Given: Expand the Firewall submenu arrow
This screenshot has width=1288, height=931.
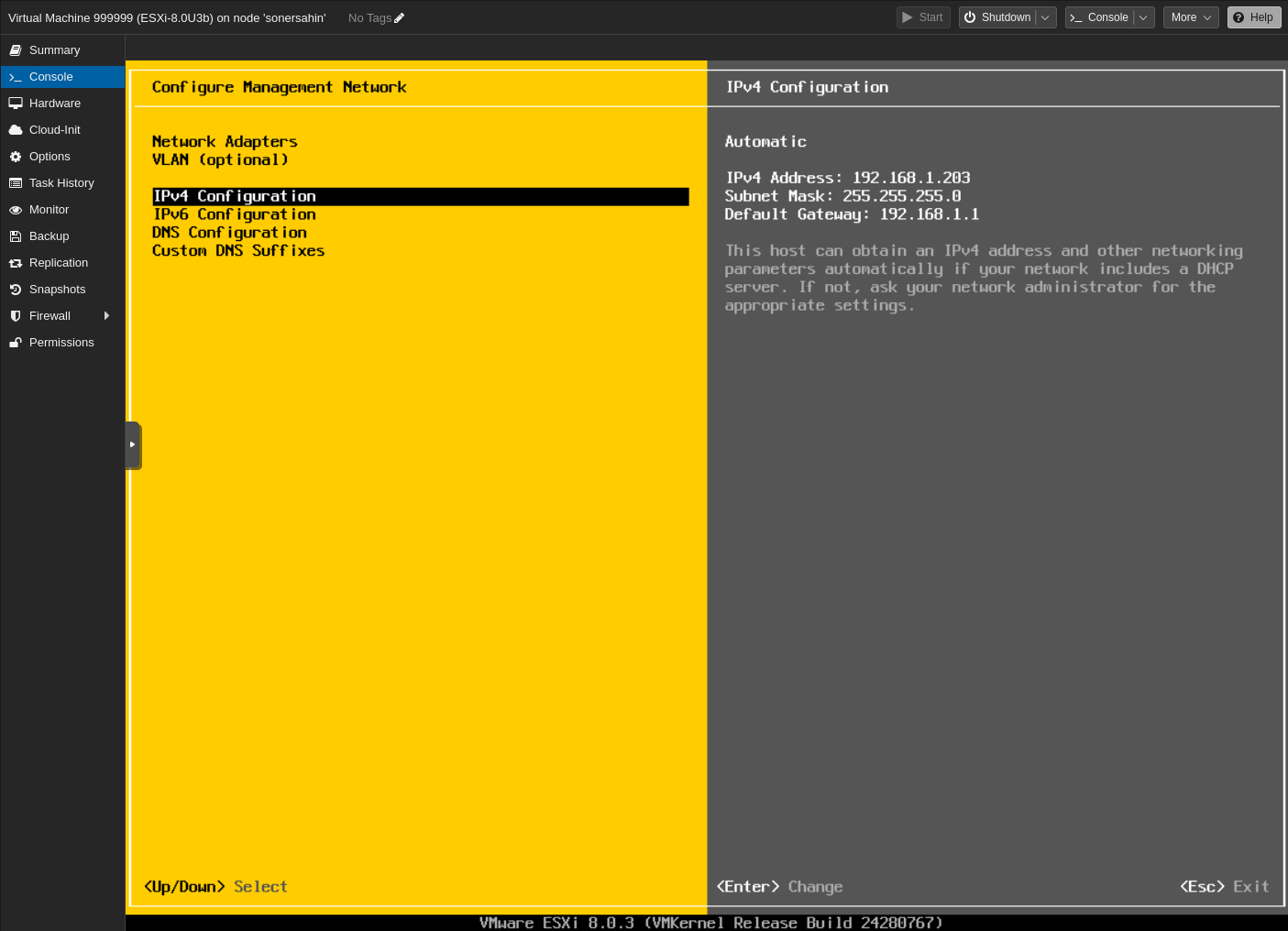Looking at the screenshot, I should pyautogui.click(x=107, y=316).
